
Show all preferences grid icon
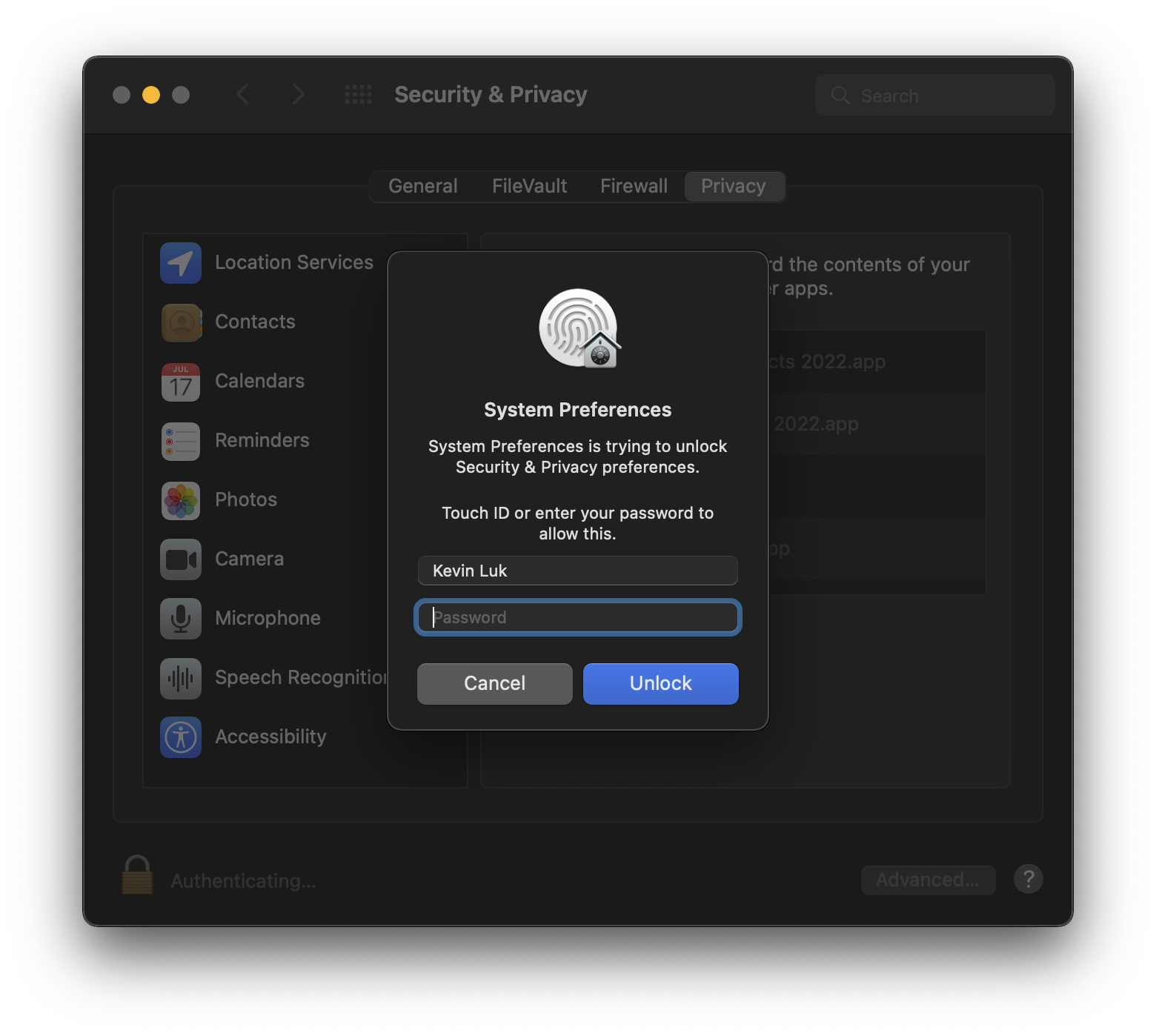[359, 95]
